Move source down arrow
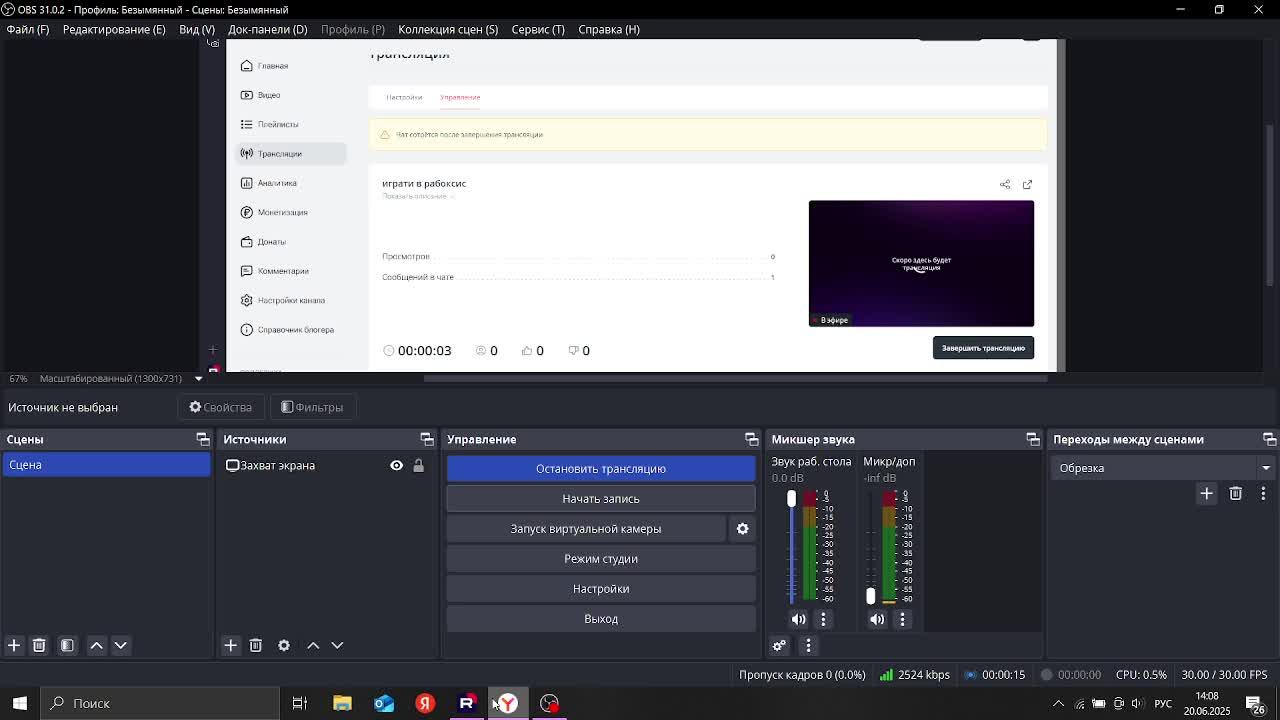Image resolution: width=1280 pixels, height=720 pixels. [337, 646]
